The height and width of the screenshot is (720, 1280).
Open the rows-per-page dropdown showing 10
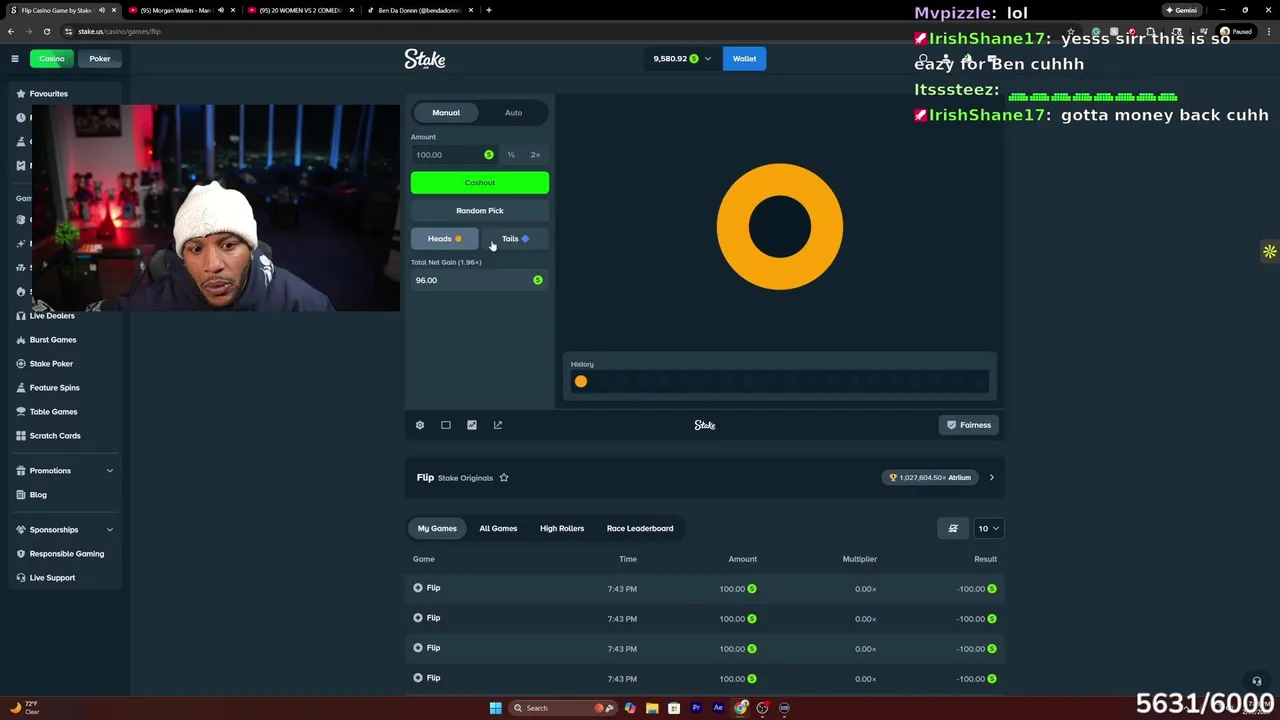pos(988,528)
